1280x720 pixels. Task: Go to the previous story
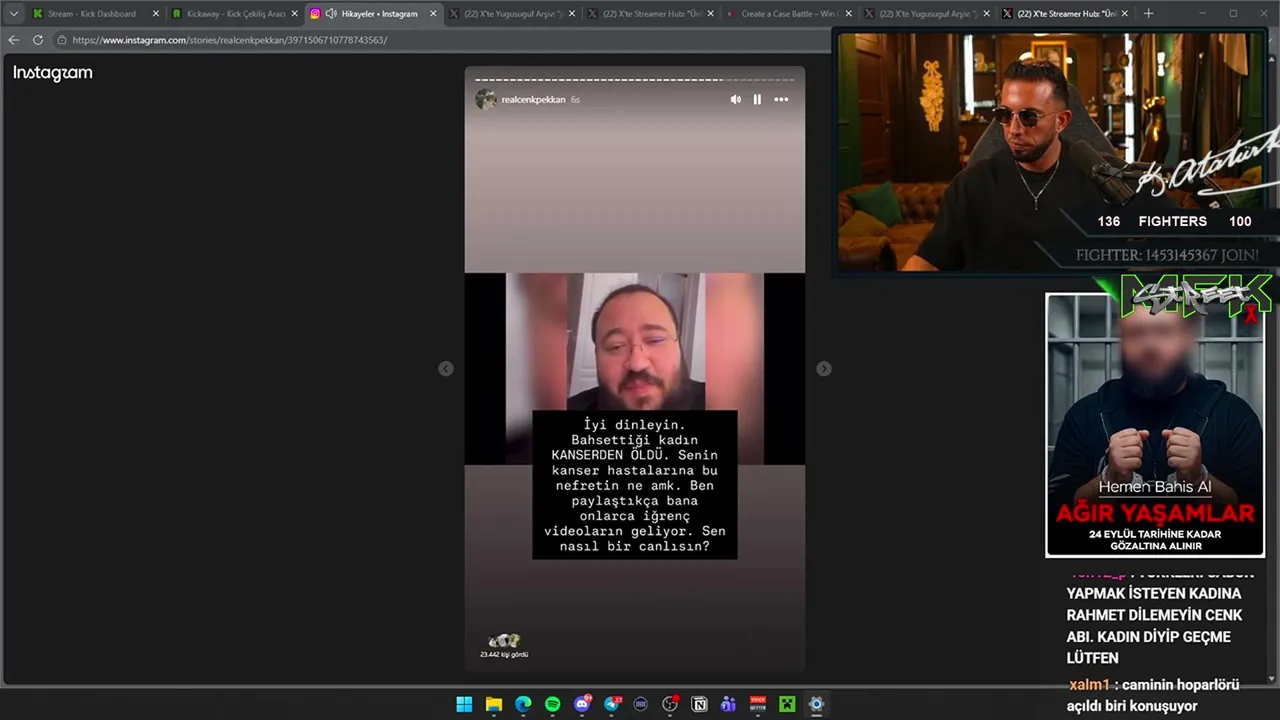tap(446, 369)
